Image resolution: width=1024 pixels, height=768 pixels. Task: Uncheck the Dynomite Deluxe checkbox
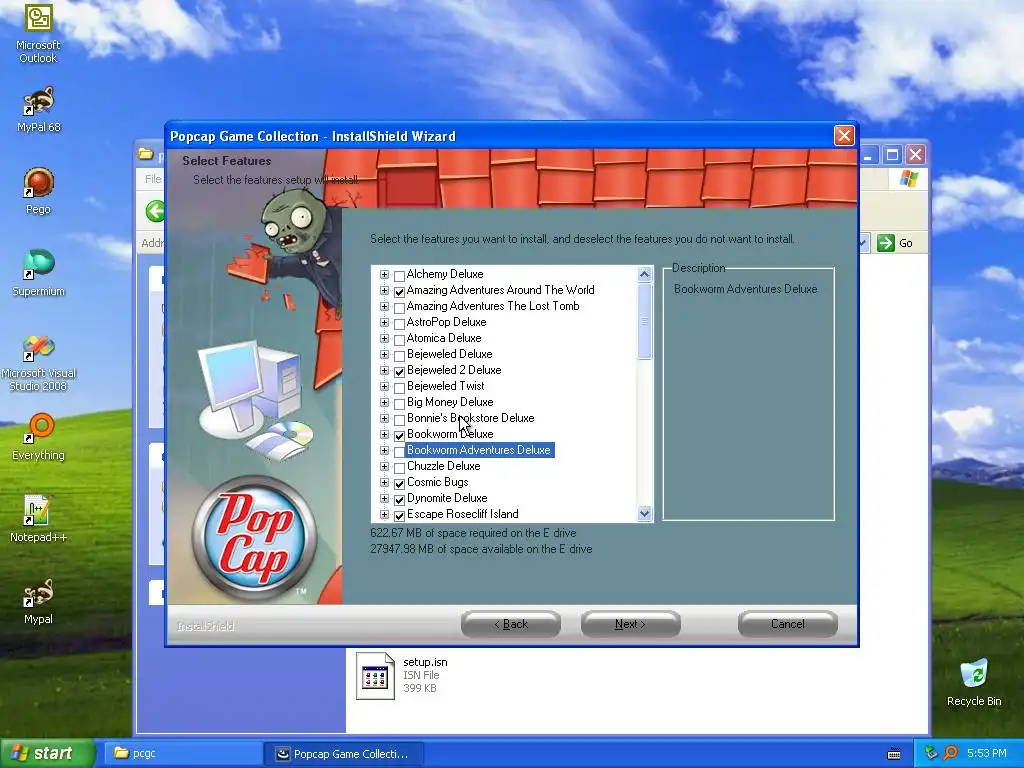click(399, 500)
